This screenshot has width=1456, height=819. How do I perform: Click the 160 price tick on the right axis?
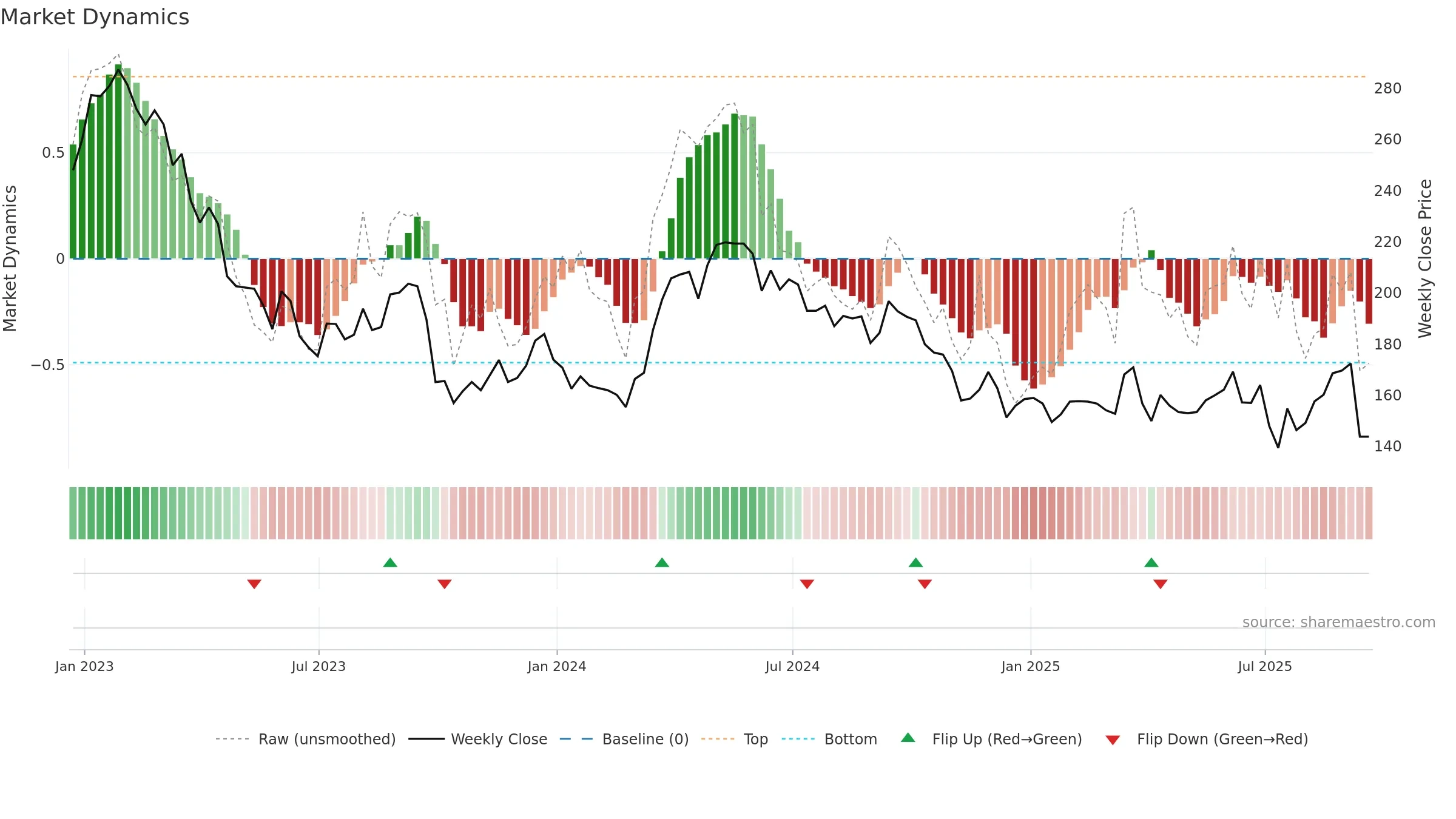click(x=1388, y=396)
